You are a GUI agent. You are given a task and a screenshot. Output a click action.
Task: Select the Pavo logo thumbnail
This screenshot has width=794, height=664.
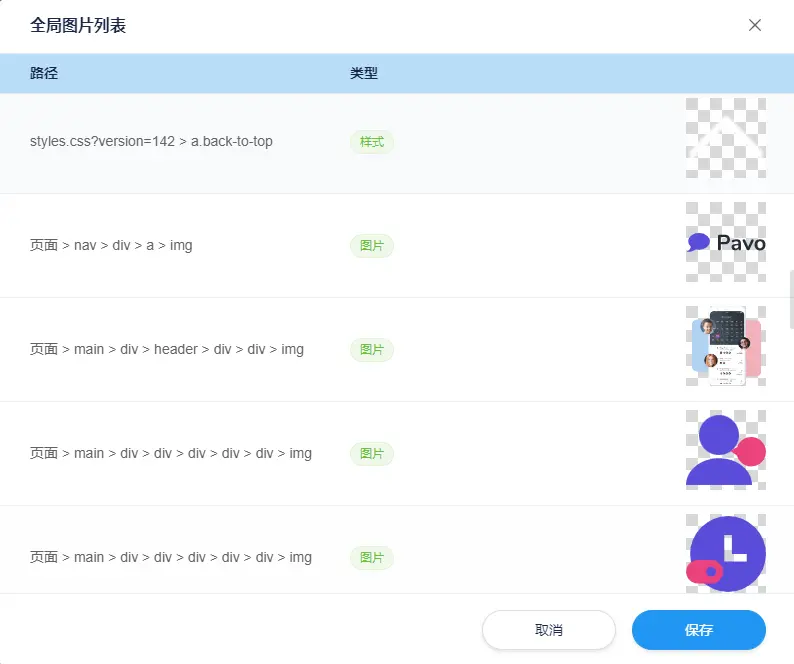(x=725, y=243)
